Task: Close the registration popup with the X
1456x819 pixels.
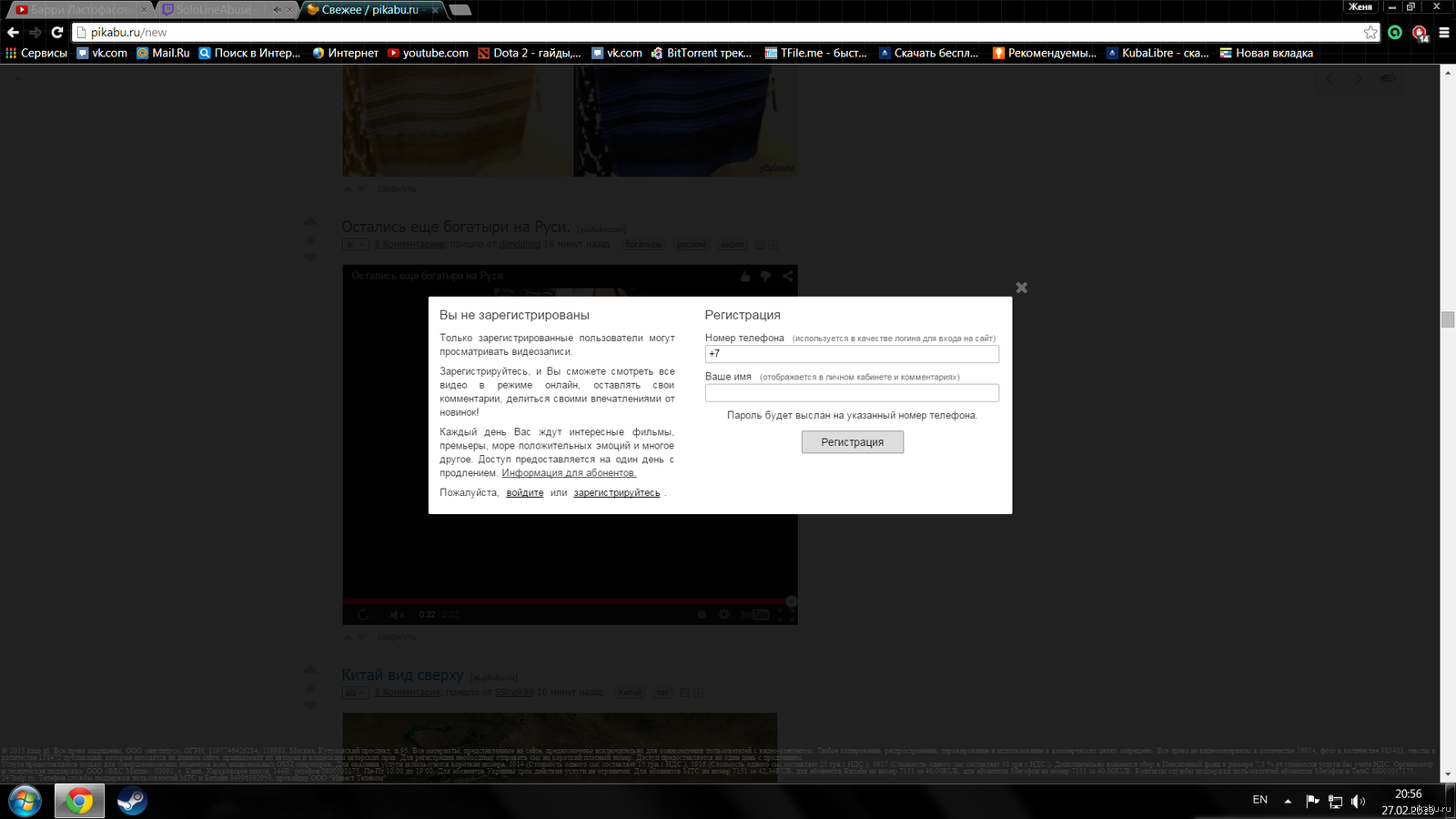Action: point(1021,288)
